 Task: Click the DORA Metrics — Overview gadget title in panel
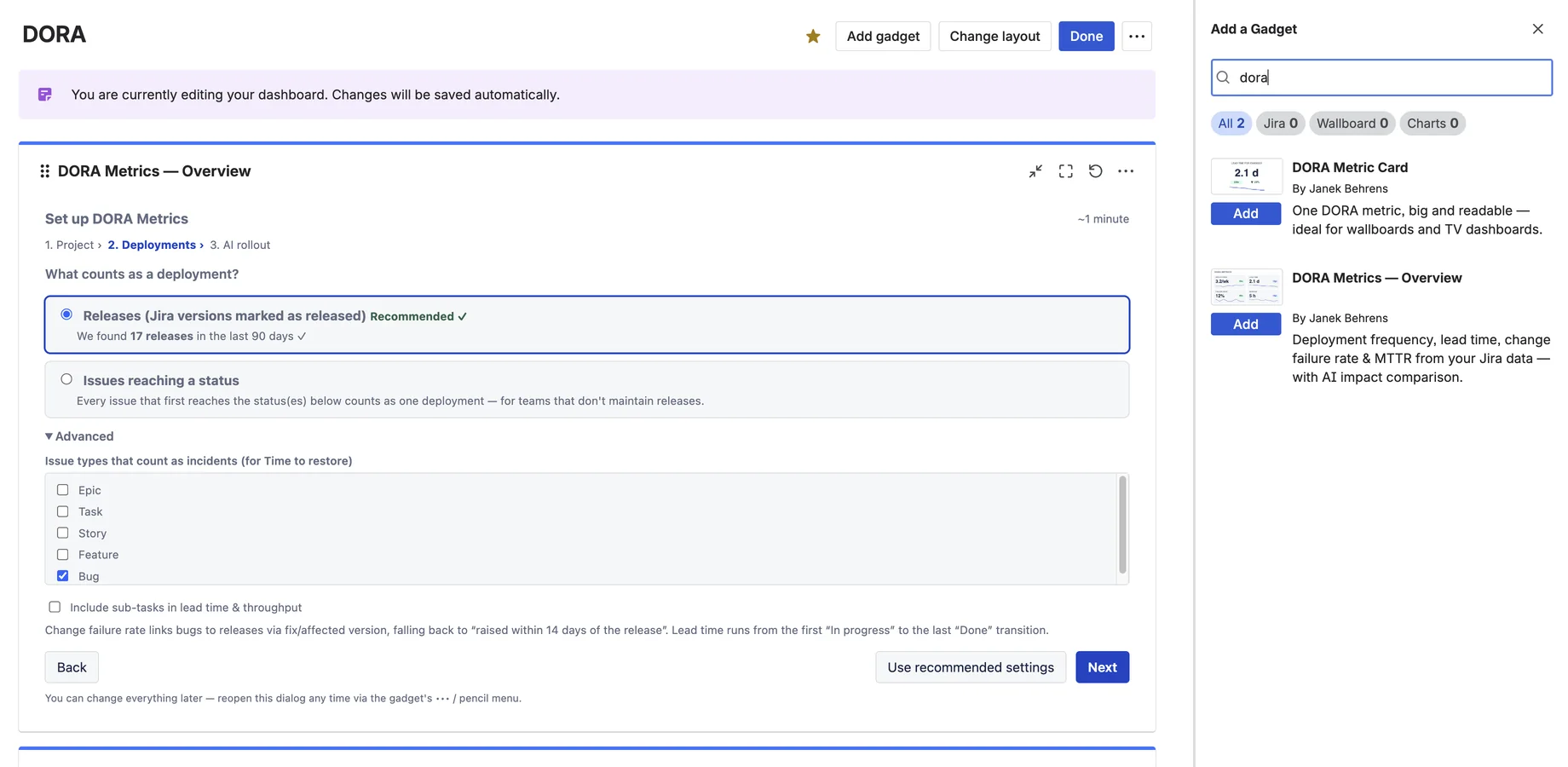(1377, 278)
